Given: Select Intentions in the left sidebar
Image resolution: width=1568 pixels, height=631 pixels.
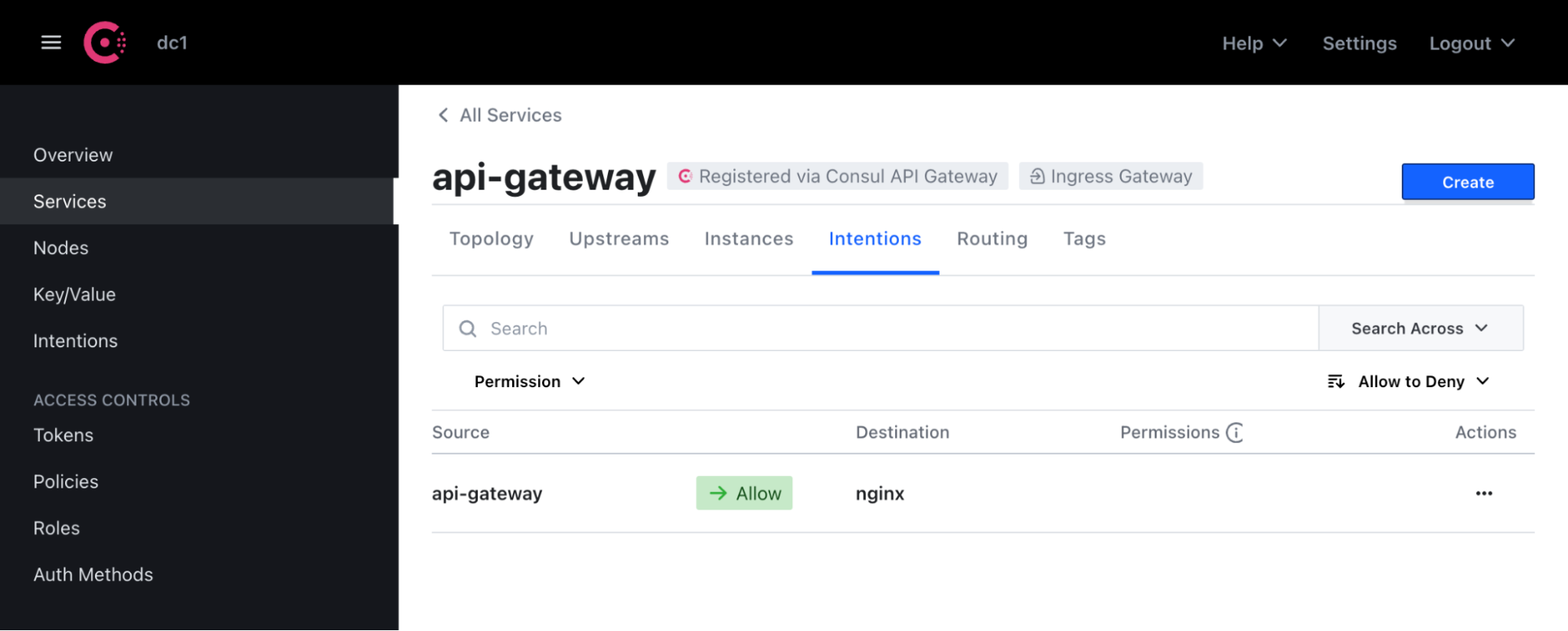Looking at the screenshot, I should 75,340.
